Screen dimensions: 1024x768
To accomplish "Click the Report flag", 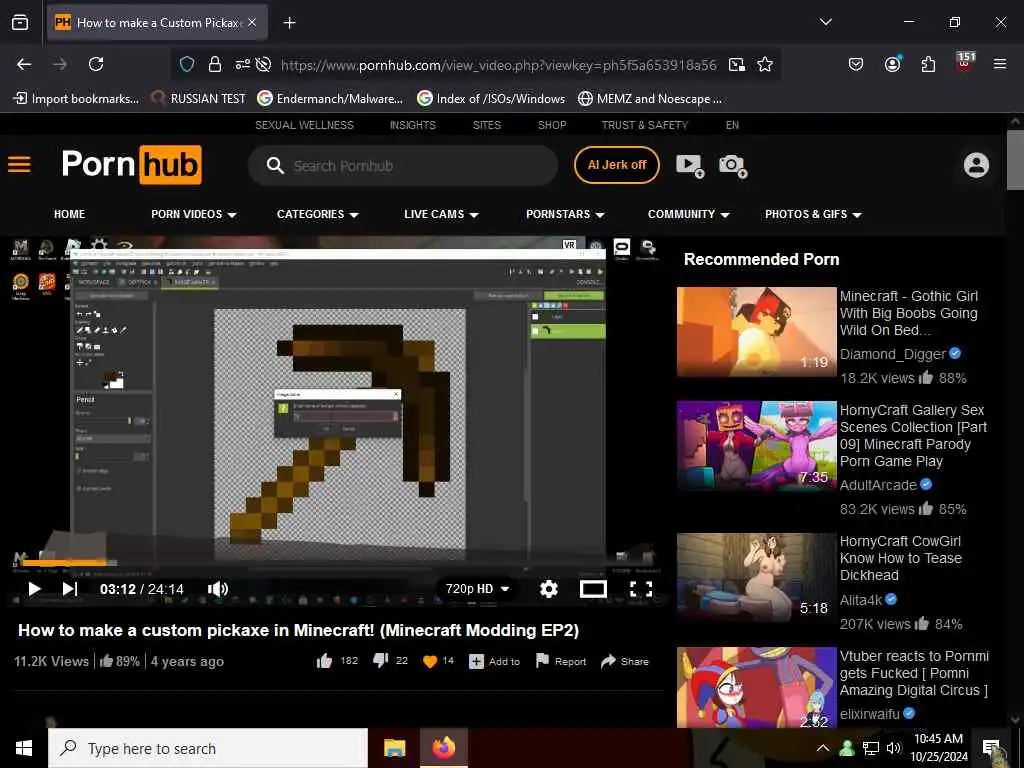I will (560, 662).
